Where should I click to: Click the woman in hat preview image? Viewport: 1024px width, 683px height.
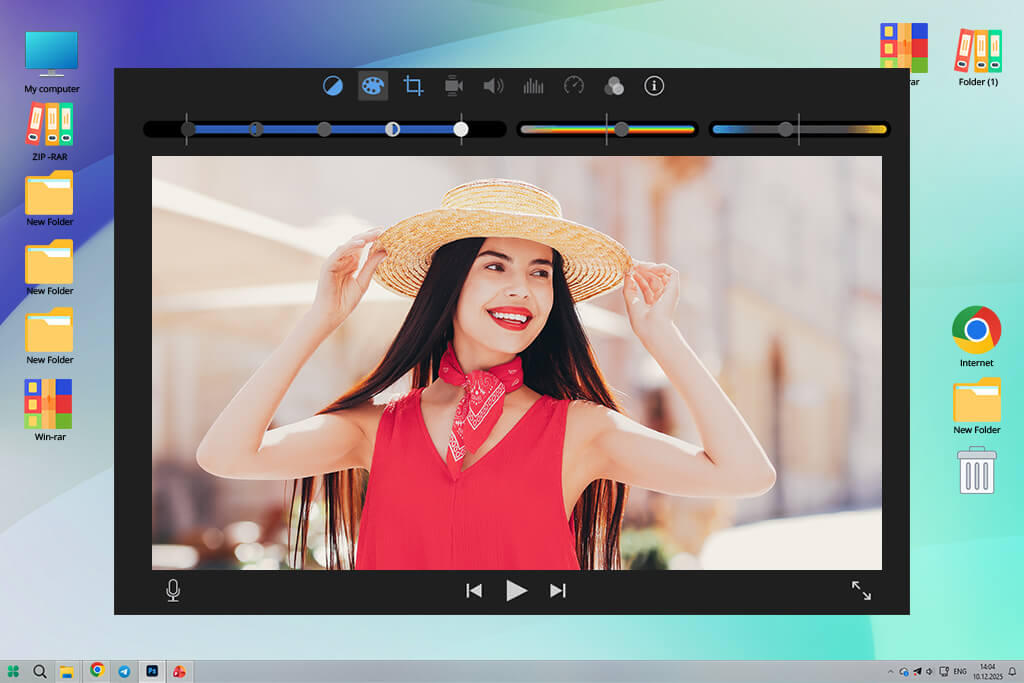point(517,362)
